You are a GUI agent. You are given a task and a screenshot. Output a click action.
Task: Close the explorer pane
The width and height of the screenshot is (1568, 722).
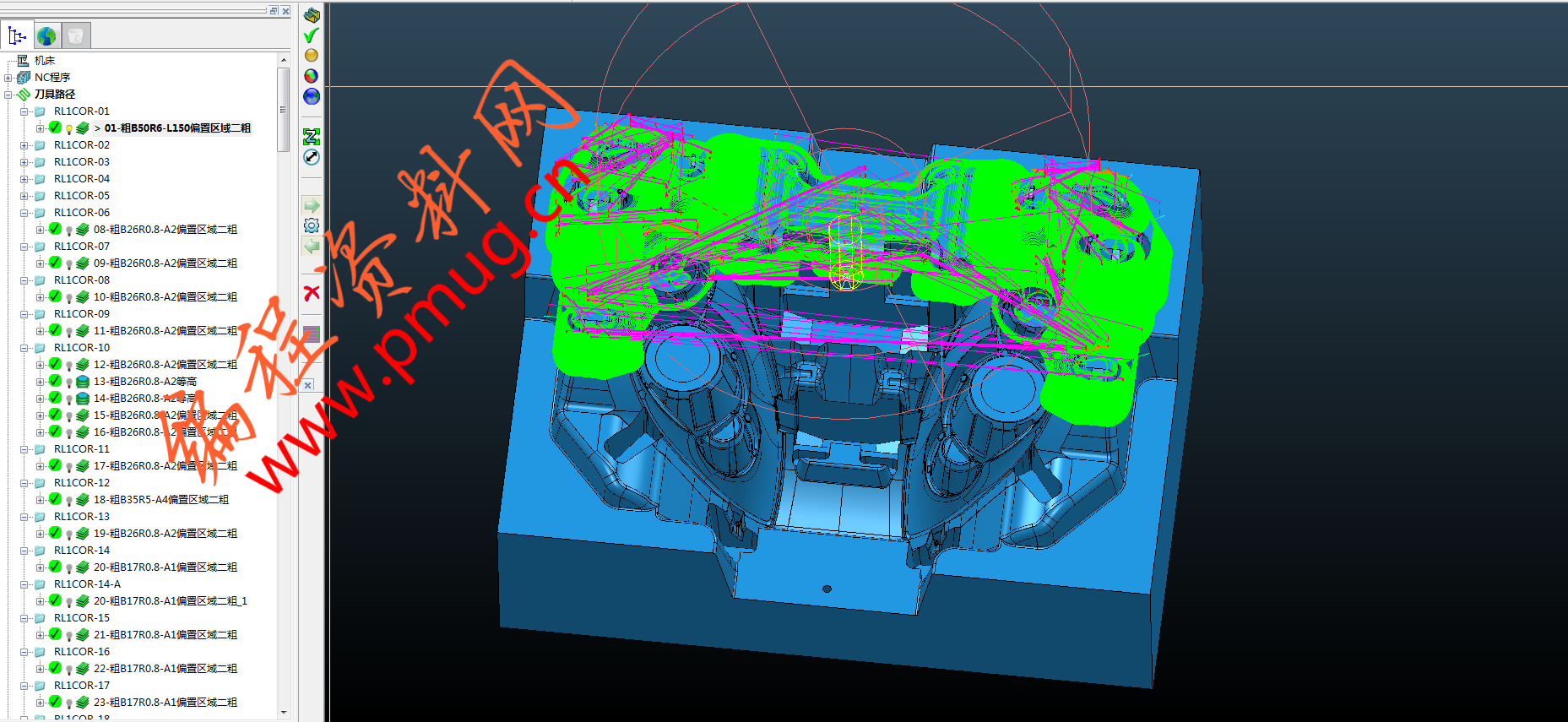(285, 11)
